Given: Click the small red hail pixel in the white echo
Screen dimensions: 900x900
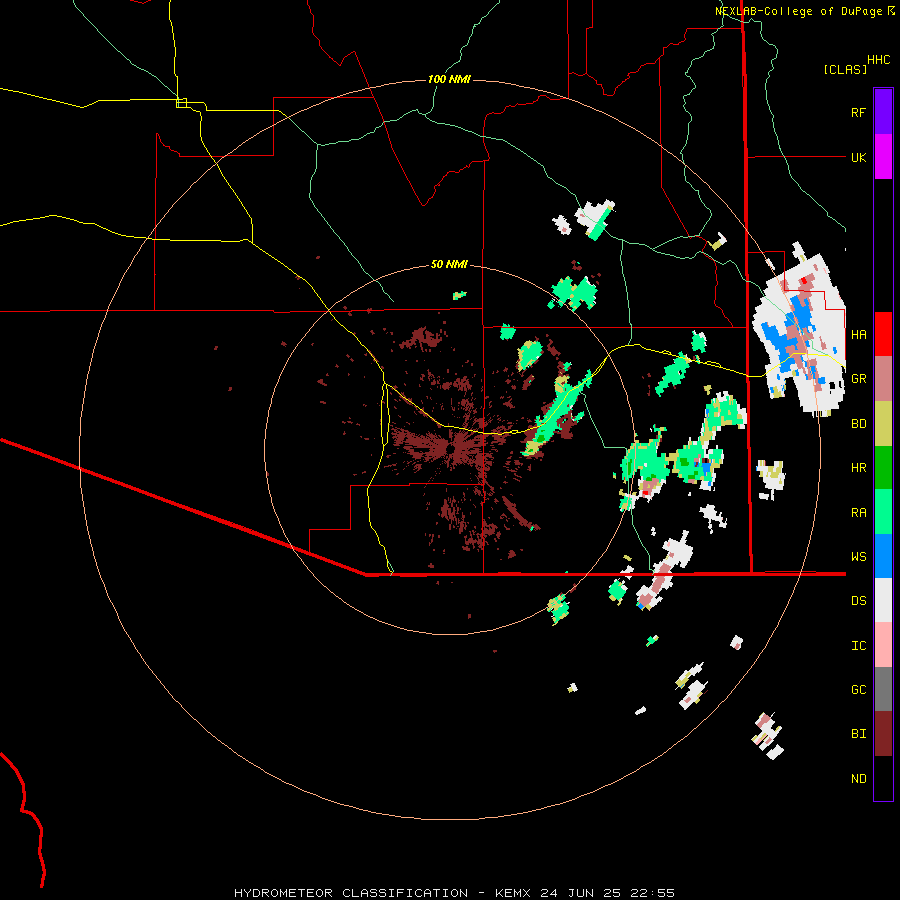Looking at the screenshot, I should pyautogui.click(x=804, y=281).
